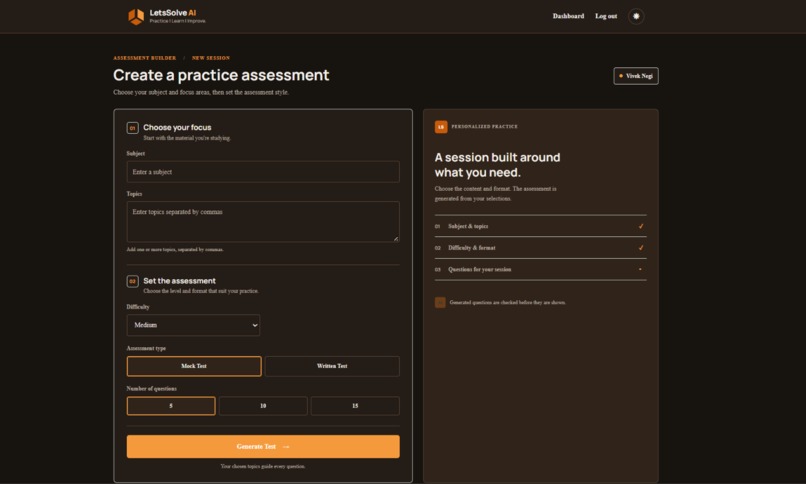
Task: Click Log out in the header
Action: [606, 16]
